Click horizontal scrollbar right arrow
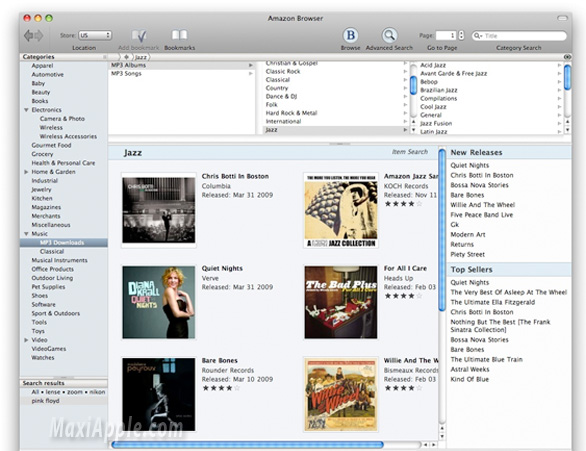Viewport: 586px width, 451px height. point(434,445)
